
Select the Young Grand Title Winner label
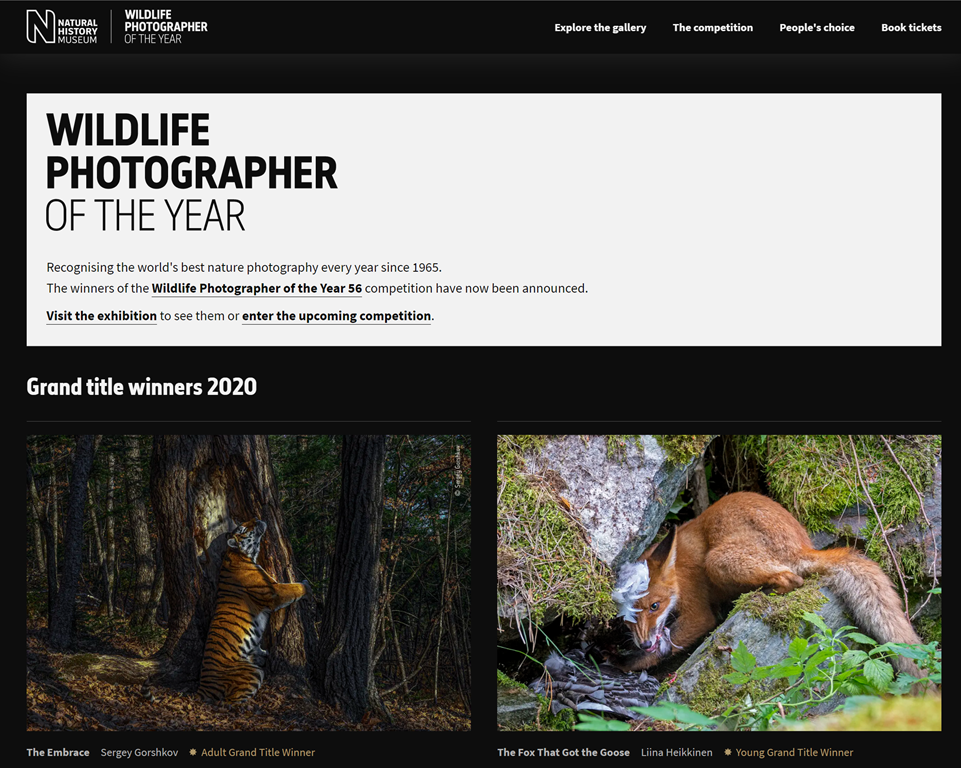point(794,752)
